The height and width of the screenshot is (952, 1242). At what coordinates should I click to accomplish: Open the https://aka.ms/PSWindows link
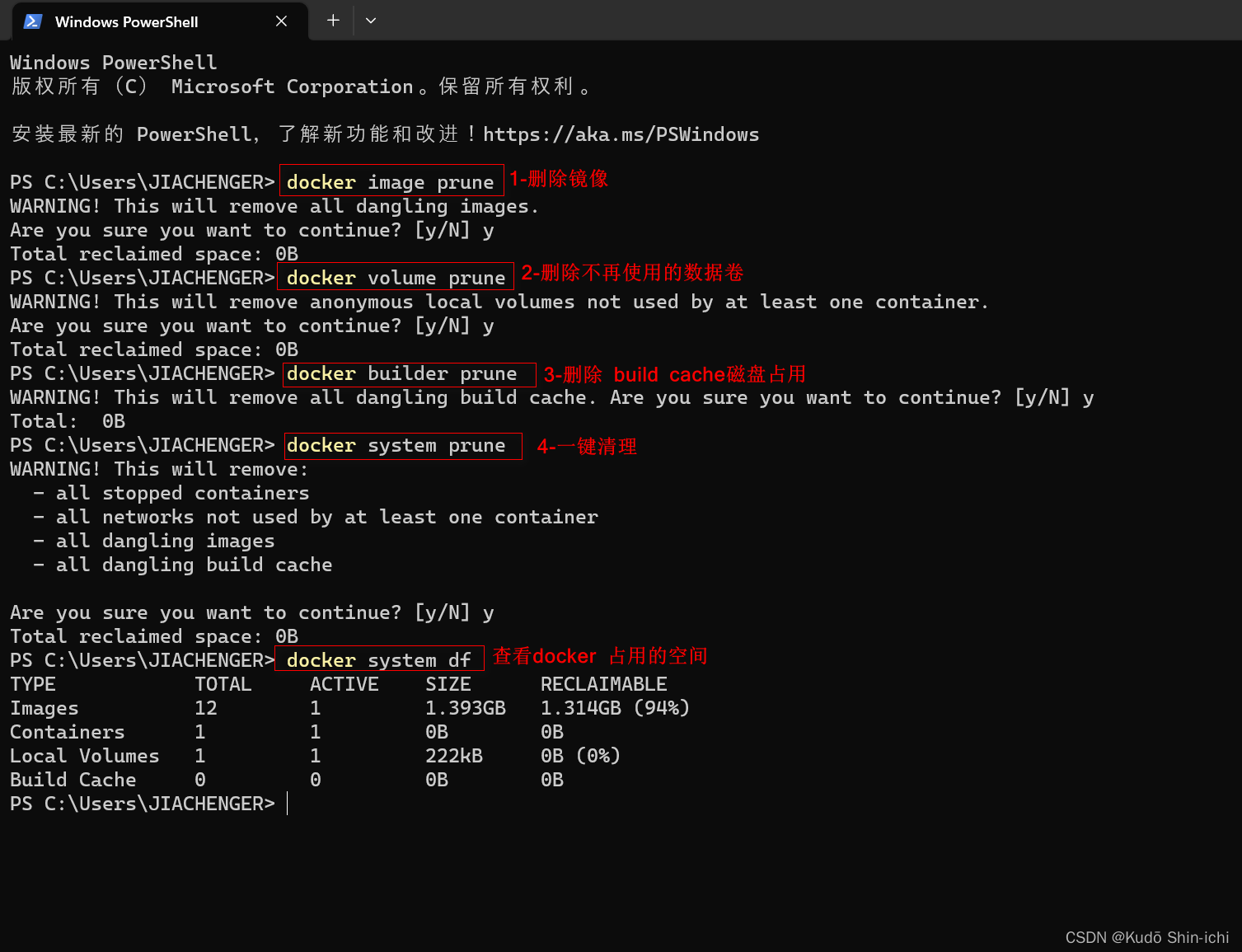pos(621,134)
